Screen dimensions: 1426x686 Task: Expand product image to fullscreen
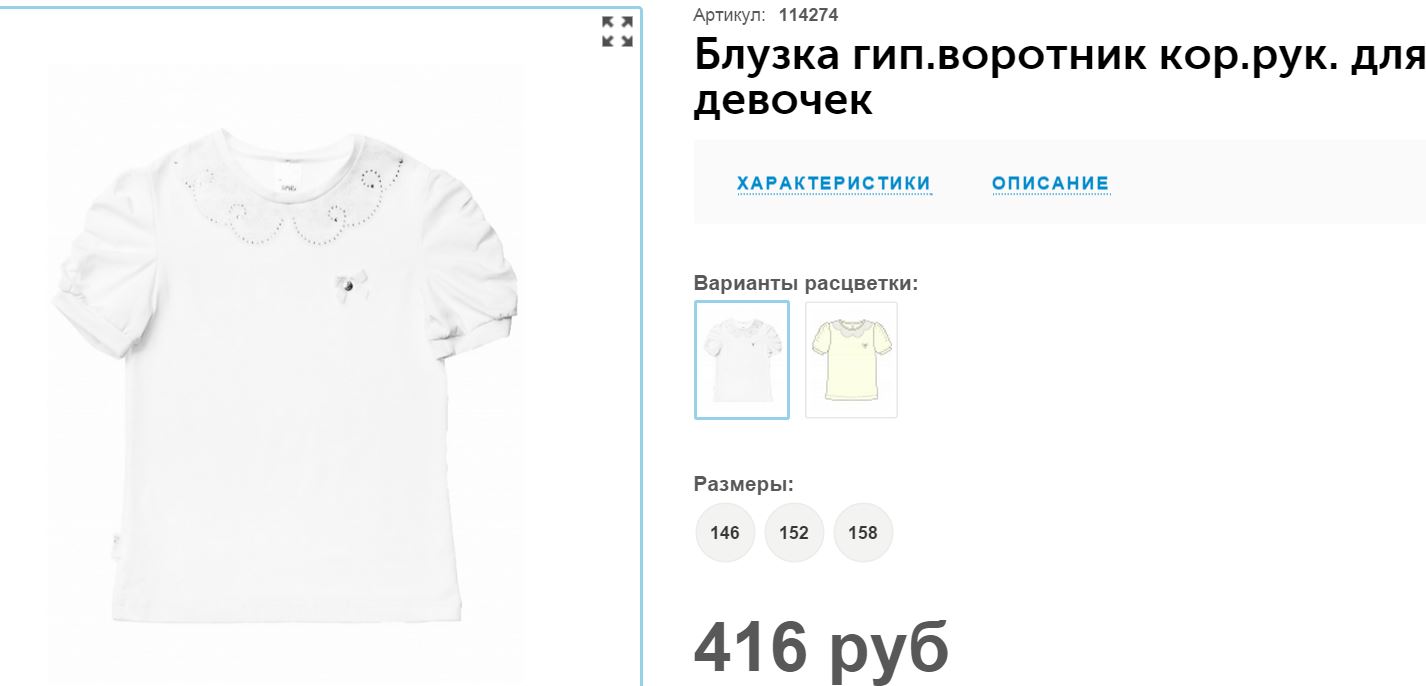tap(617, 31)
